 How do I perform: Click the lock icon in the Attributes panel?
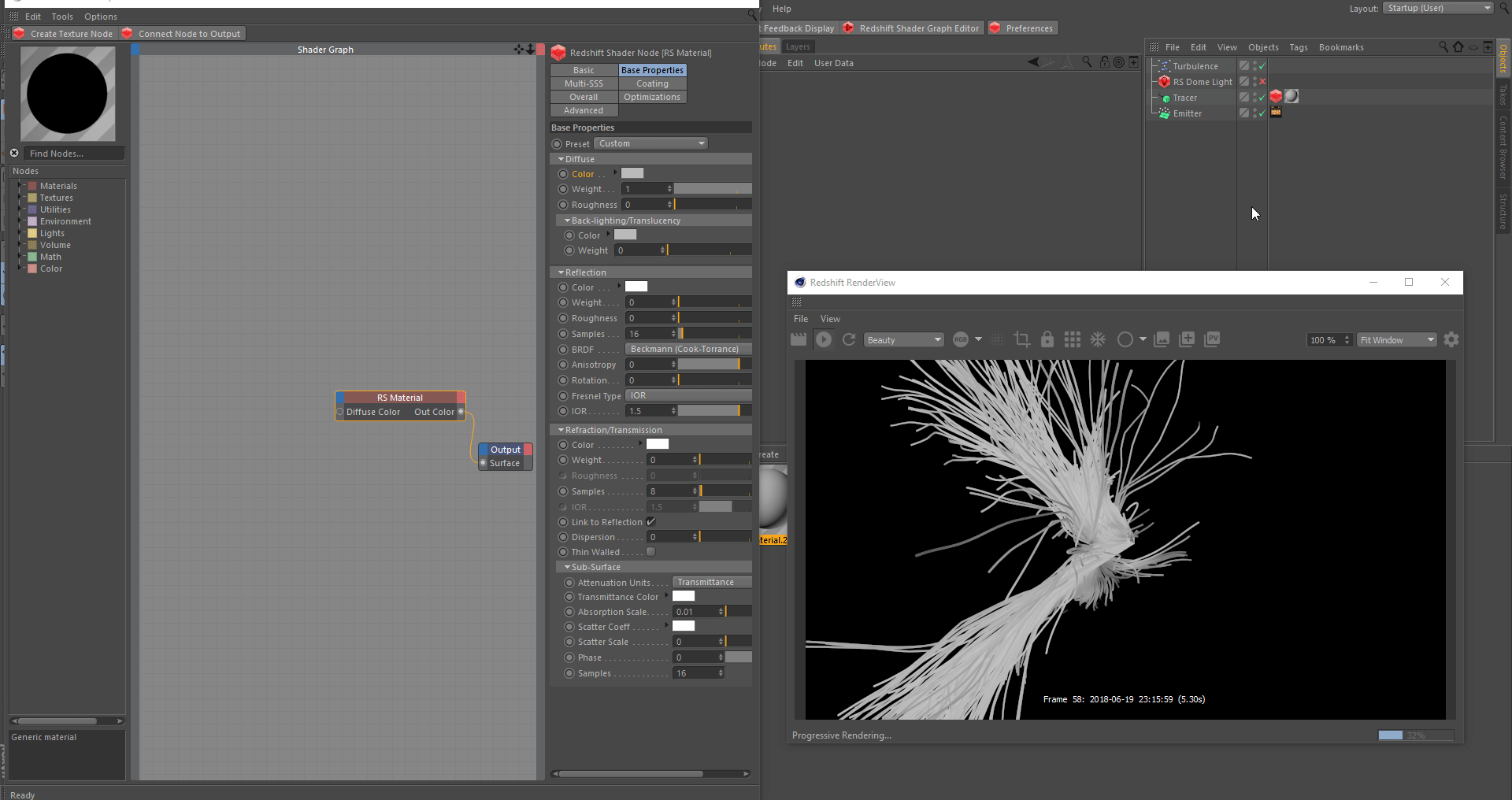(x=1105, y=62)
